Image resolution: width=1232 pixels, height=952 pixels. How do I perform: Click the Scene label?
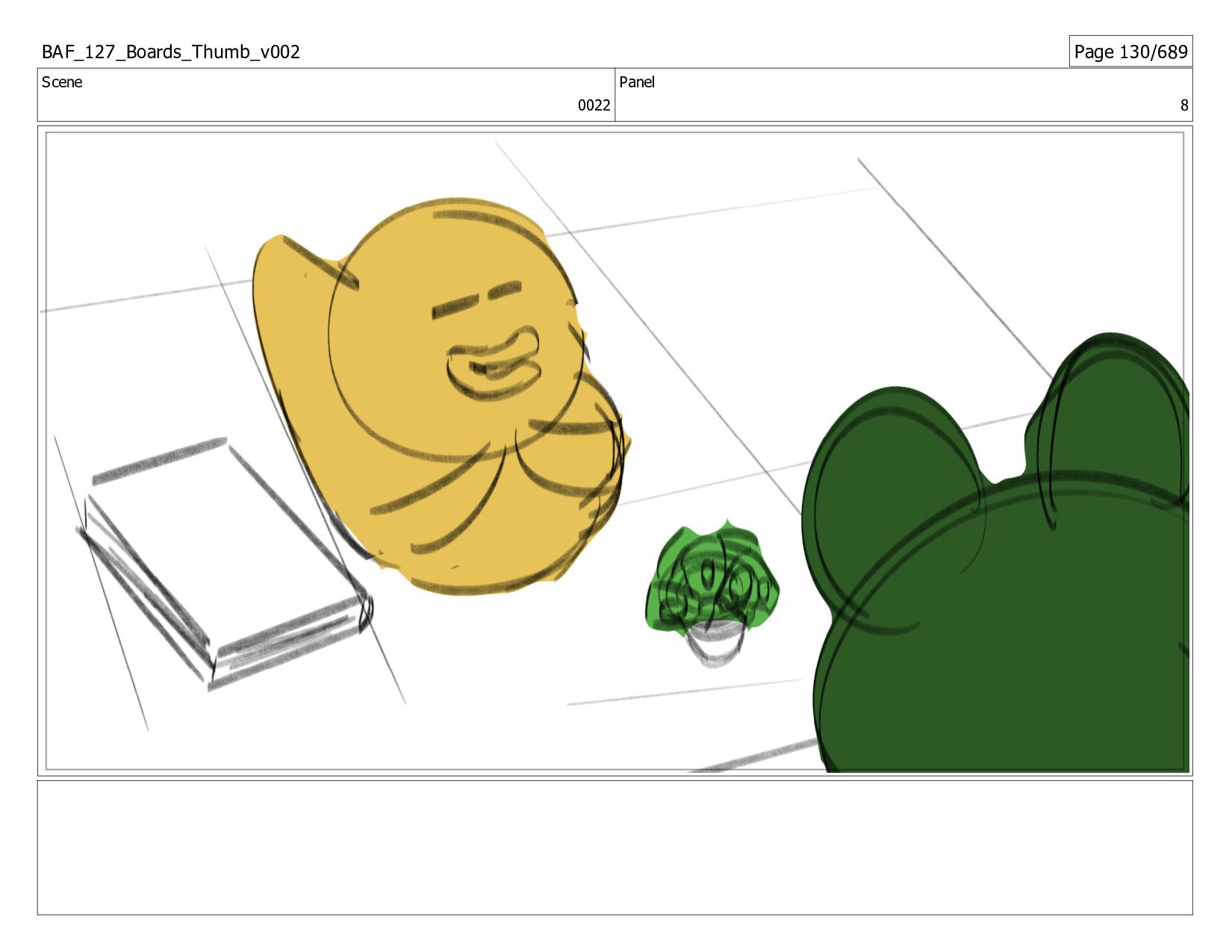click(62, 82)
